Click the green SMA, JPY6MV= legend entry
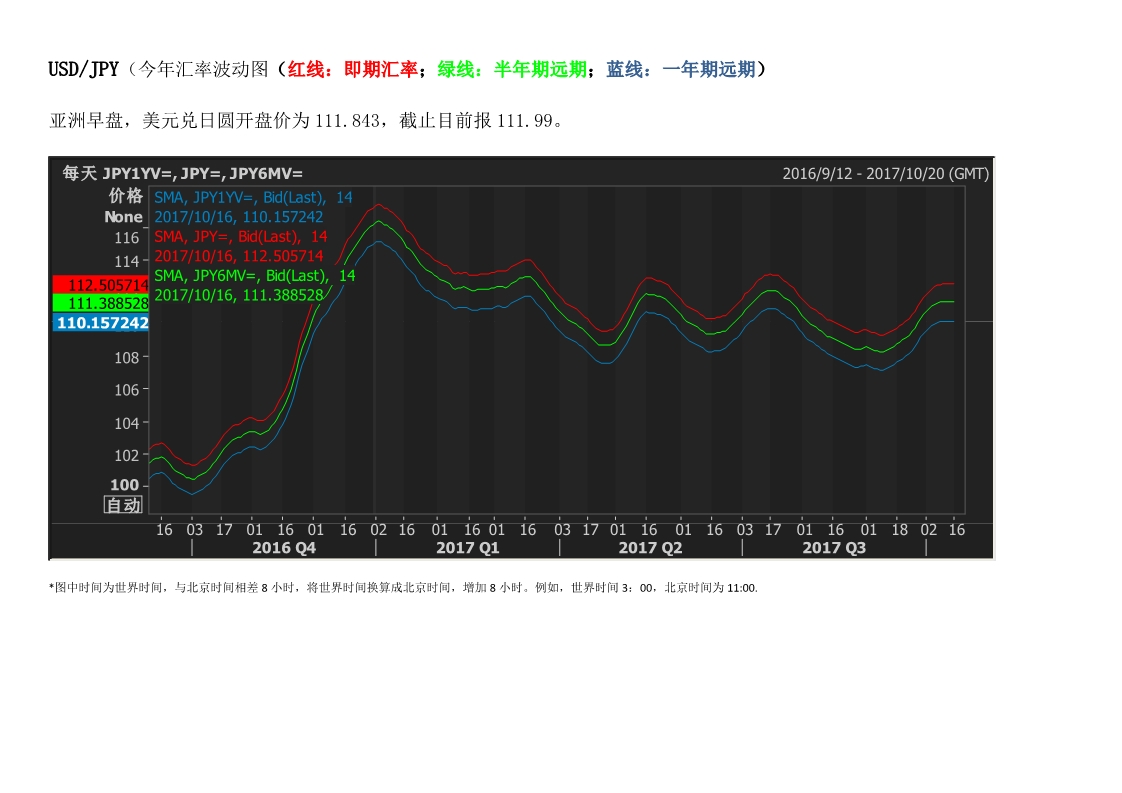This screenshot has width=1122, height=793. click(x=255, y=276)
